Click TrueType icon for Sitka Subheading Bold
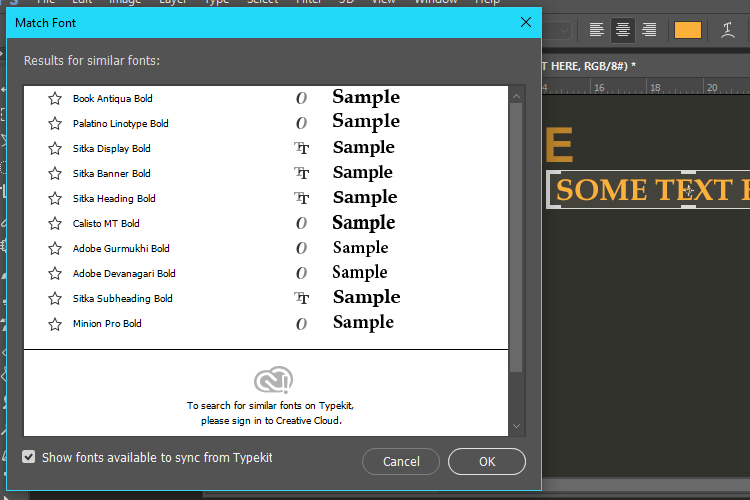750x500 pixels. (301, 298)
